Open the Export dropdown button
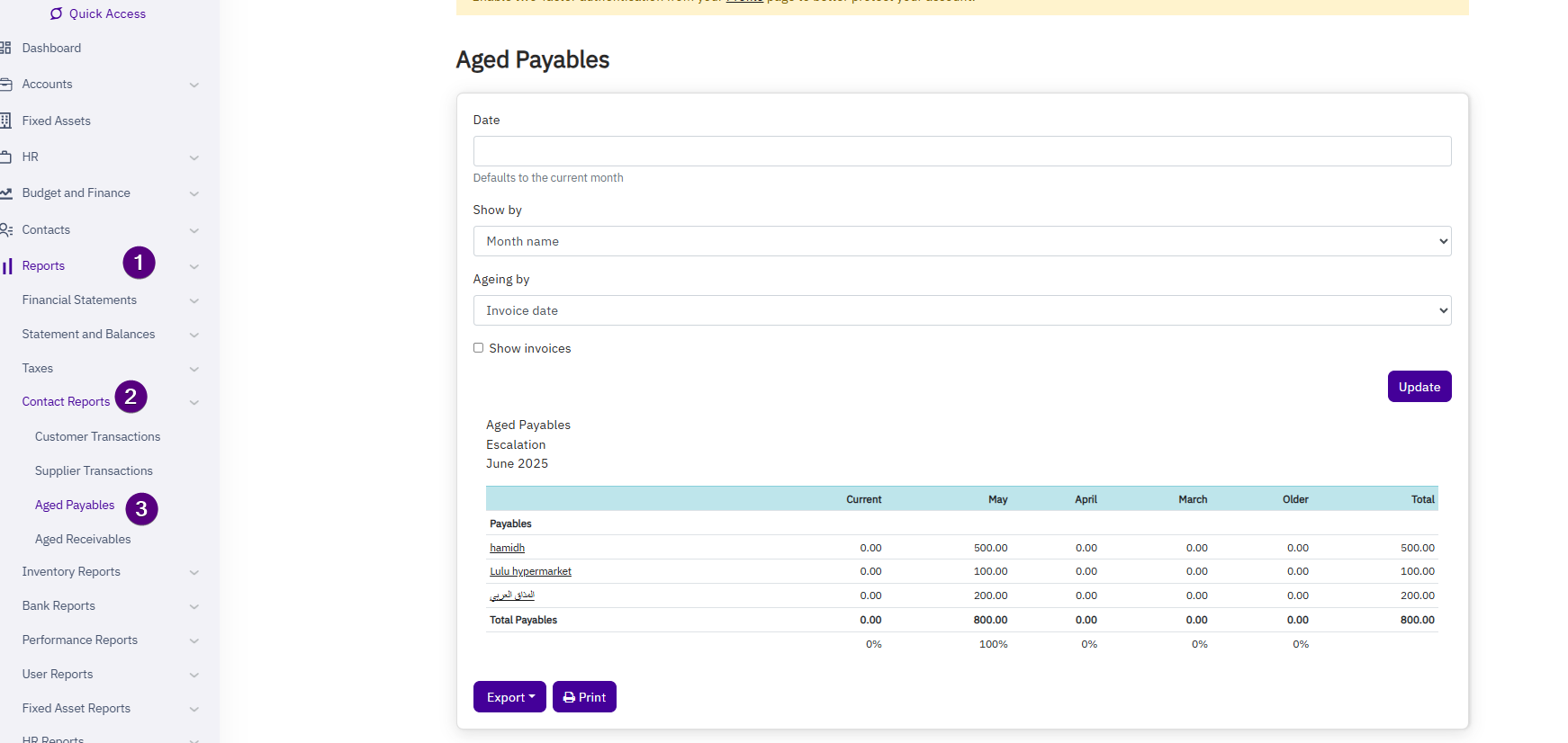This screenshot has height=743, width=1568. (x=509, y=697)
